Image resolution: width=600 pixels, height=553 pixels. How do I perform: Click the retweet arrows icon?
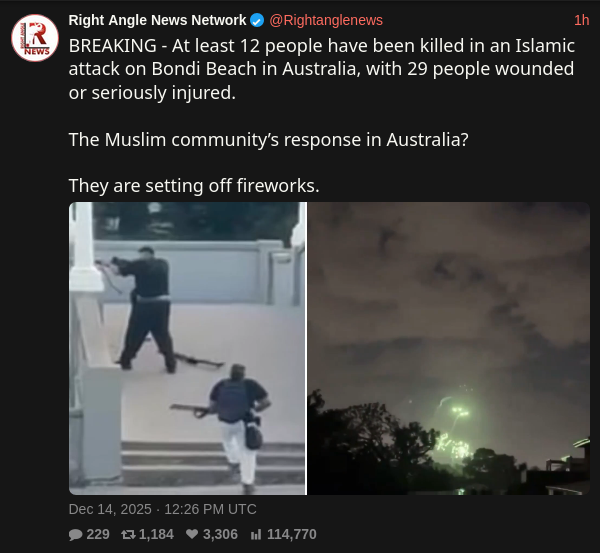pyautogui.click(x=128, y=534)
